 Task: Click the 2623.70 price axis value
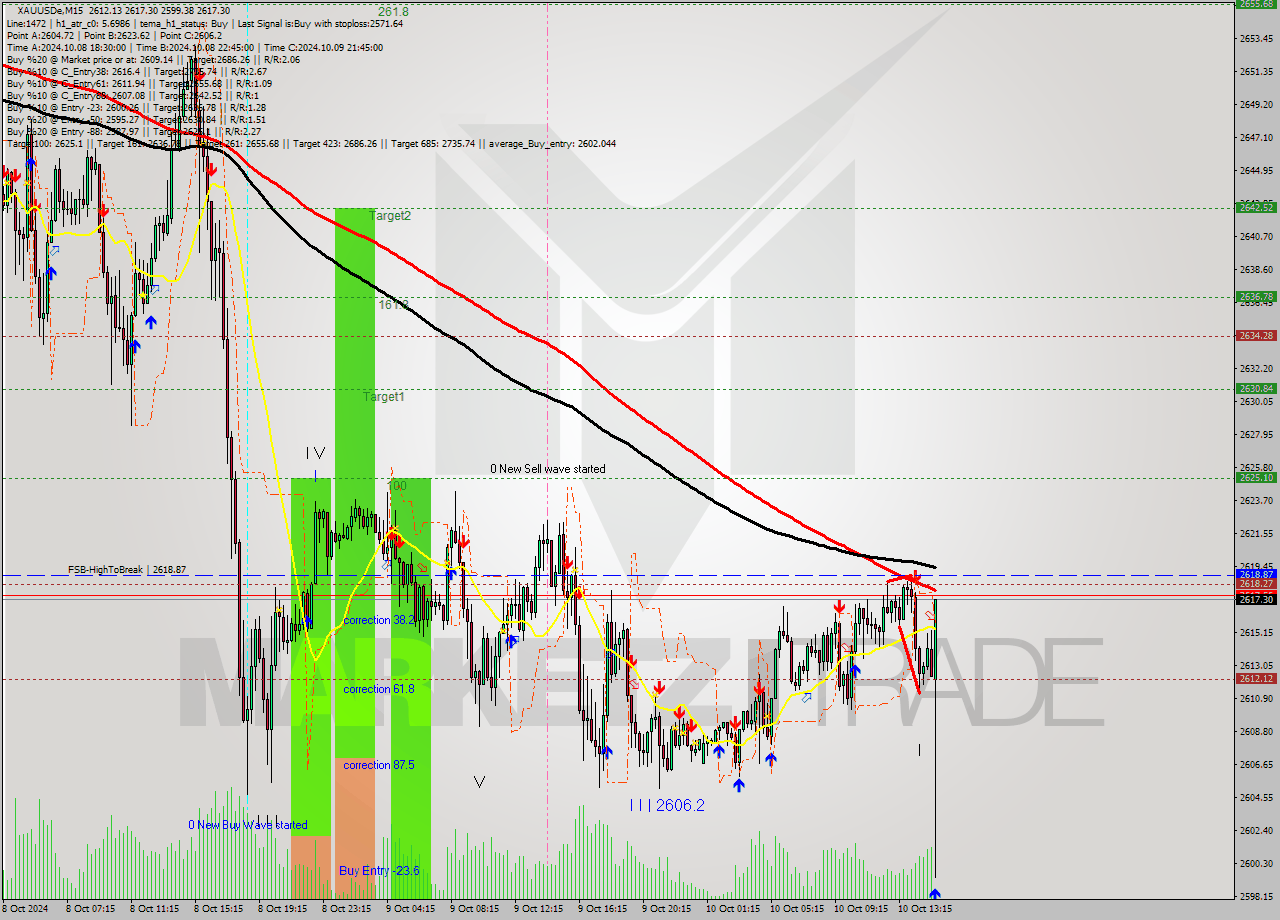(1256, 500)
